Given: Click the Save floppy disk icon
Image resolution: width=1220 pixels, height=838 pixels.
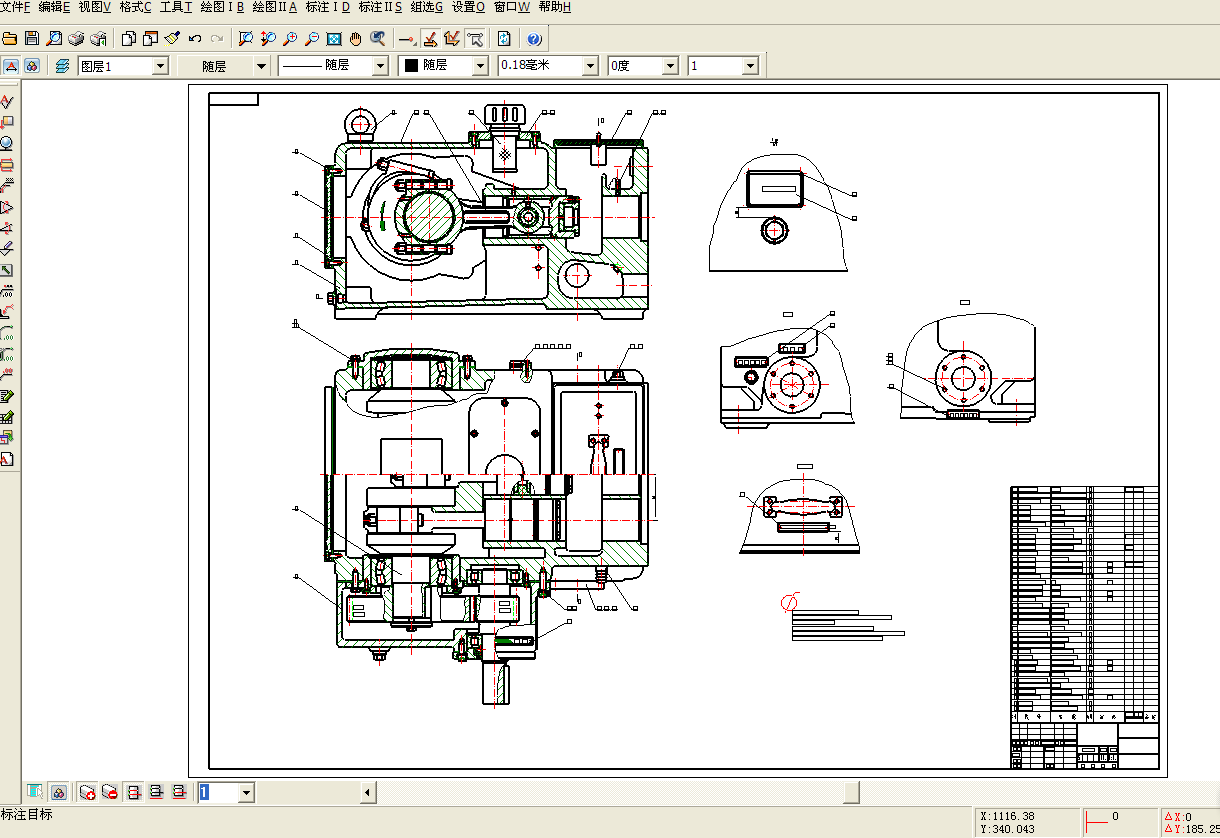Looking at the screenshot, I should pos(32,39).
